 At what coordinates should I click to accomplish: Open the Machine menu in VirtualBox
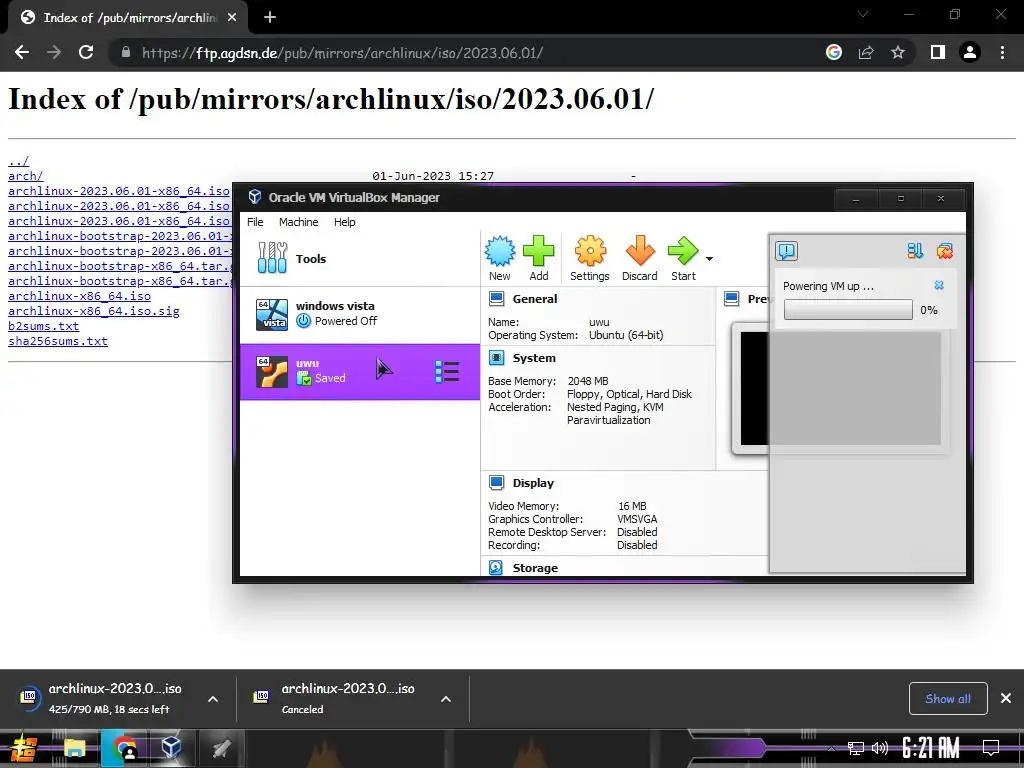pos(298,222)
